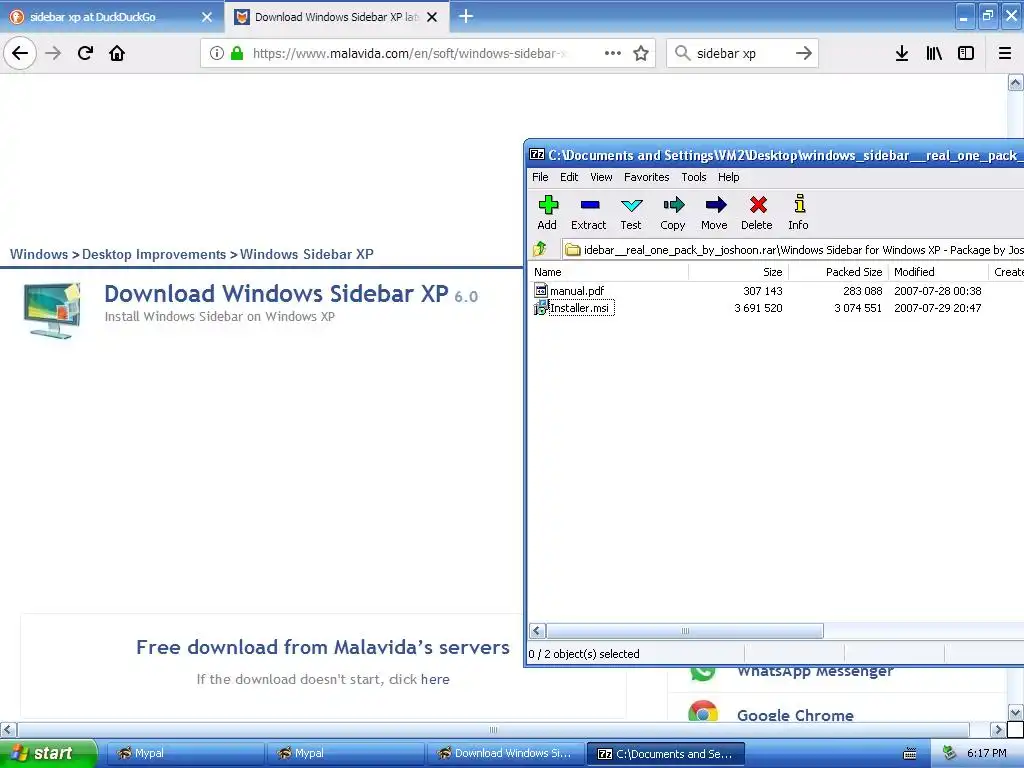
Task: Open the downloads panel
Action: click(x=902, y=53)
